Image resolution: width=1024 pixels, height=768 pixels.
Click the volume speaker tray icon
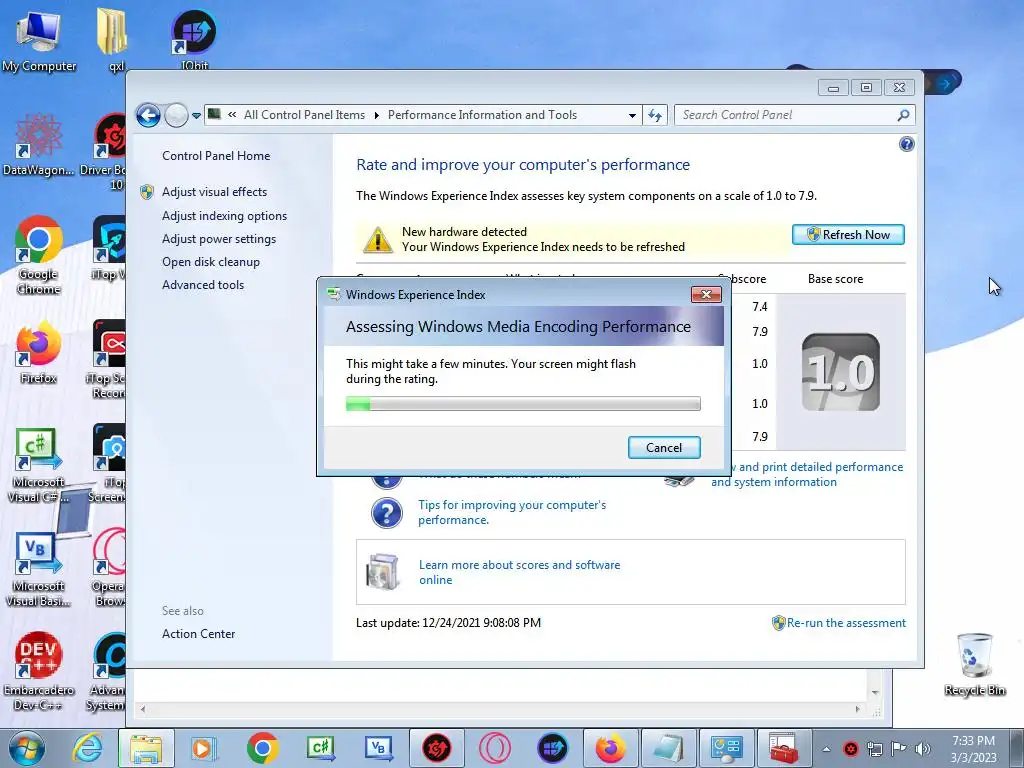[923, 749]
